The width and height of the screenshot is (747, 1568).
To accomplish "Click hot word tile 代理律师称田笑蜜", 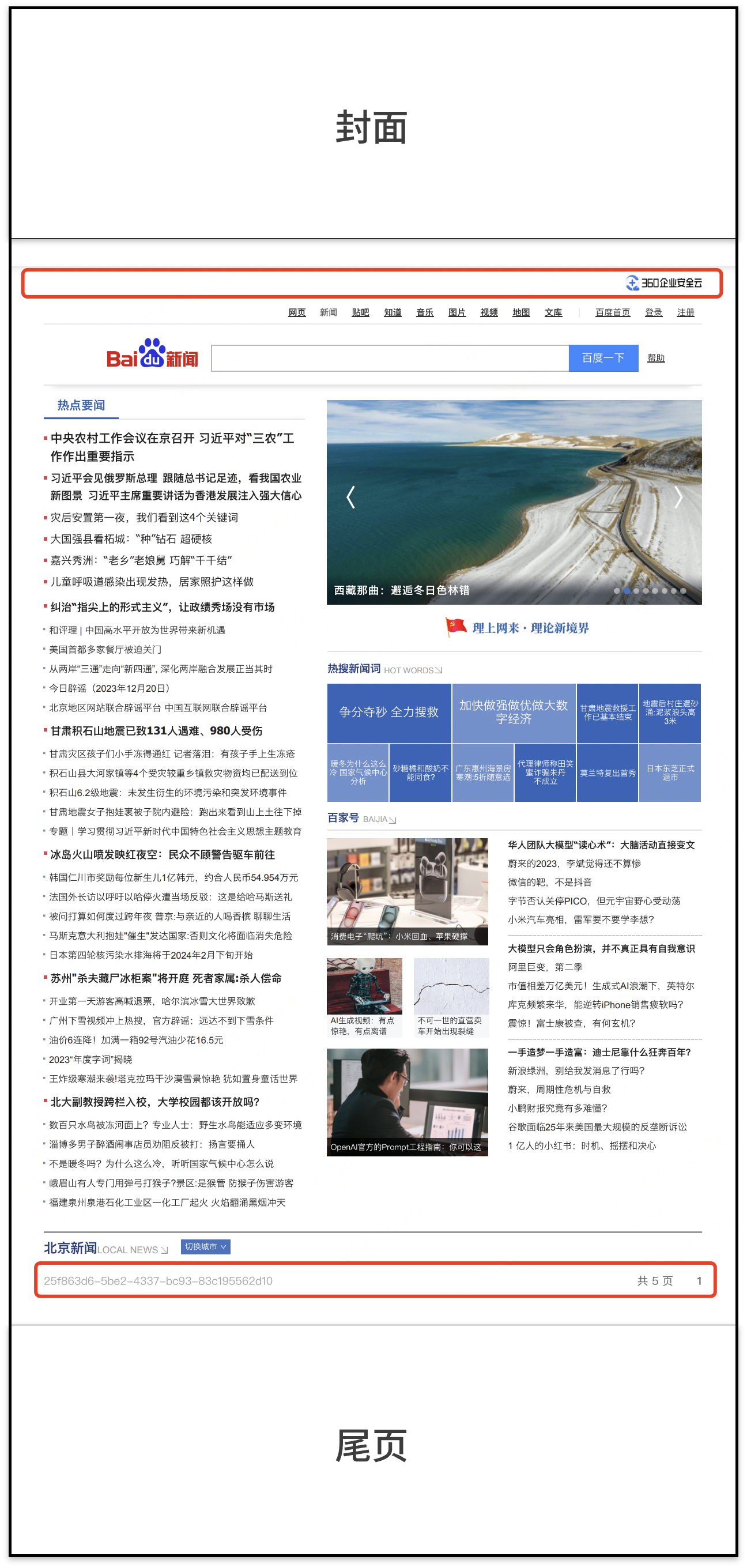I will [545, 772].
